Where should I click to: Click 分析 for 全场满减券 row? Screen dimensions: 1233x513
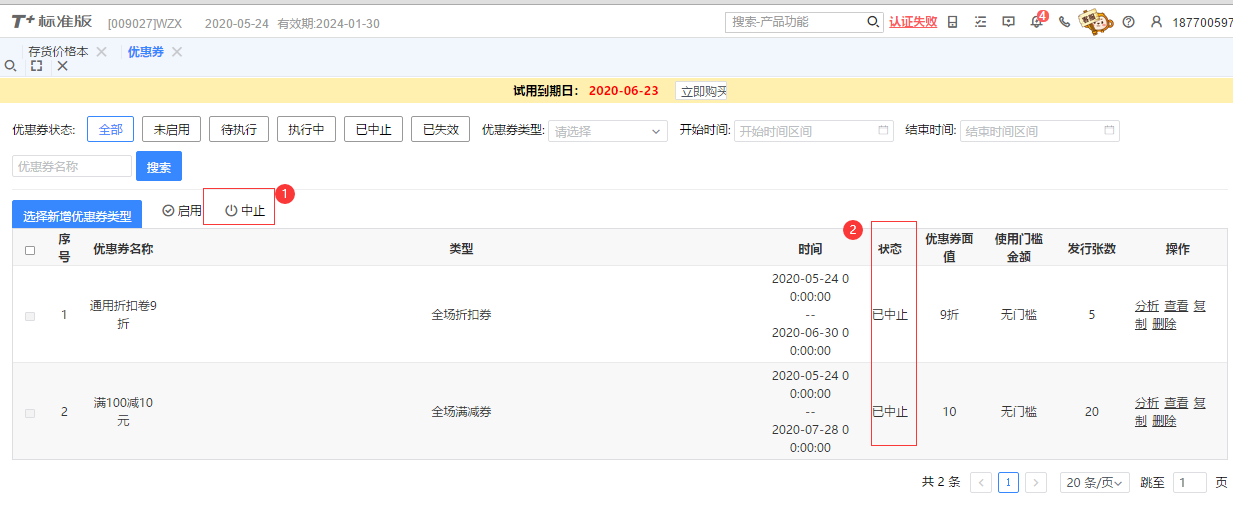tap(1147, 403)
